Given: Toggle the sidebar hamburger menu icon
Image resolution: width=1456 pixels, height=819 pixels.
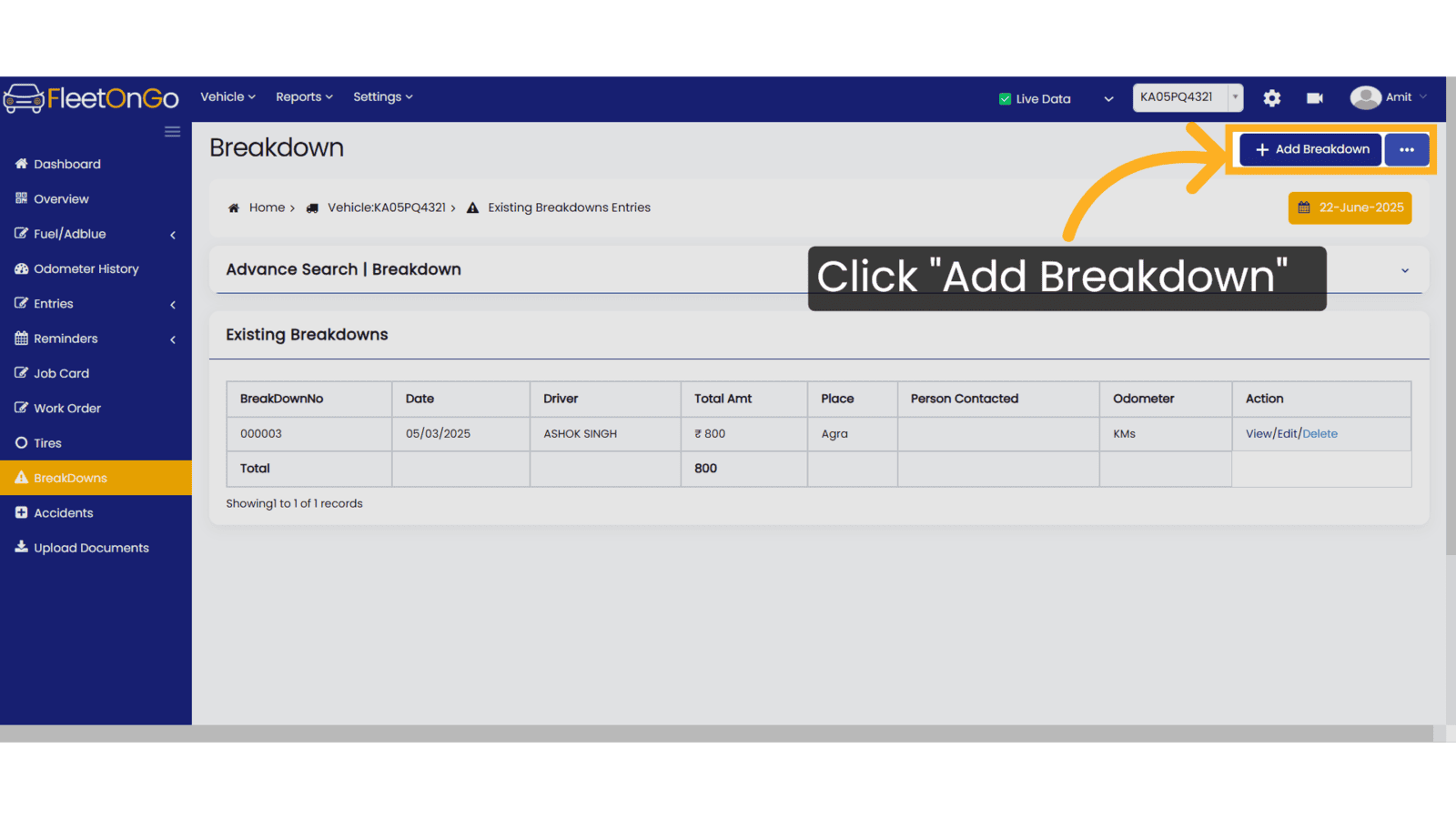Looking at the screenshot, I should [172, 132].
